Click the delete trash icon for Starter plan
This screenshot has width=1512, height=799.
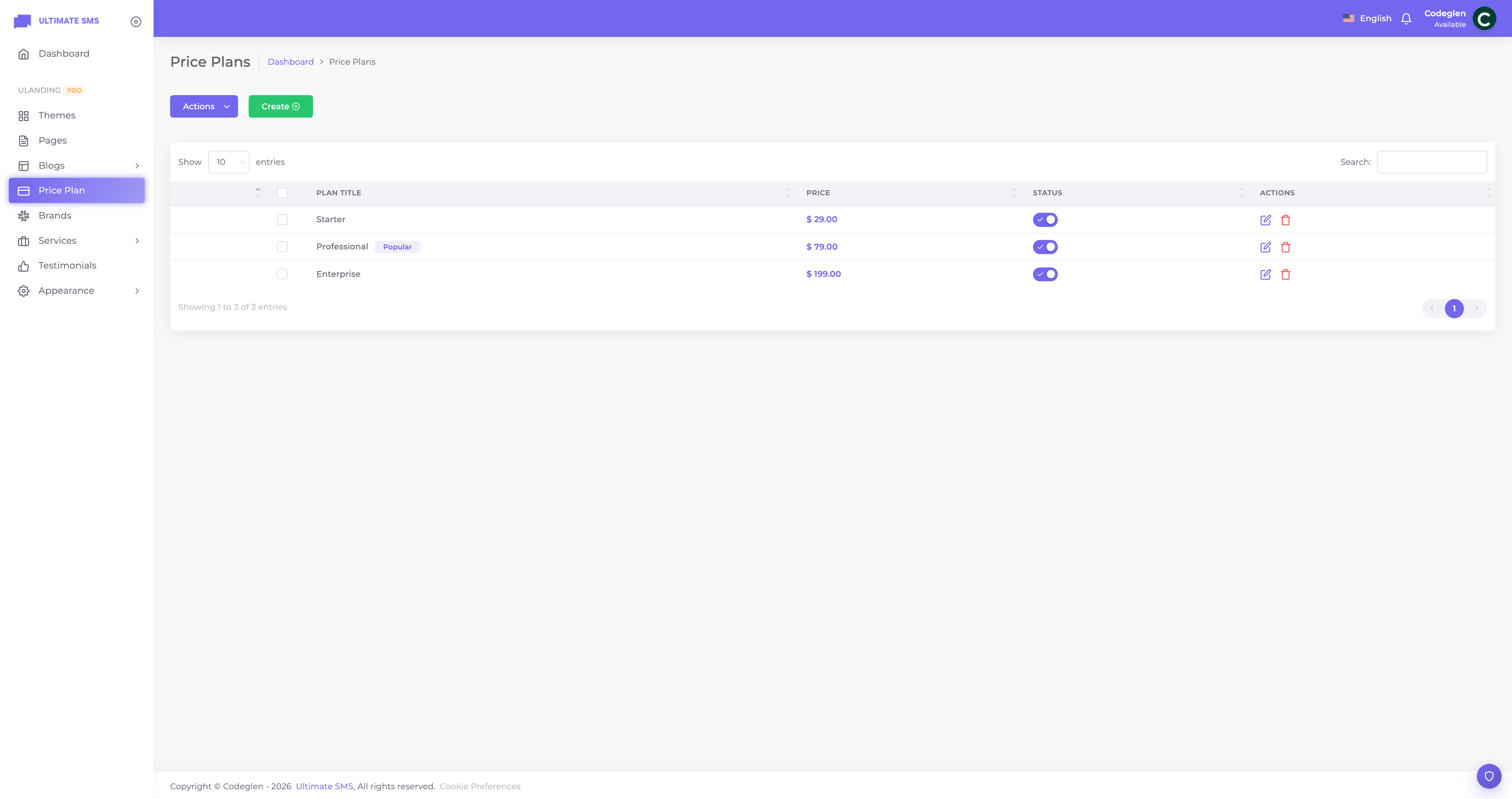tap(1285, 220)
